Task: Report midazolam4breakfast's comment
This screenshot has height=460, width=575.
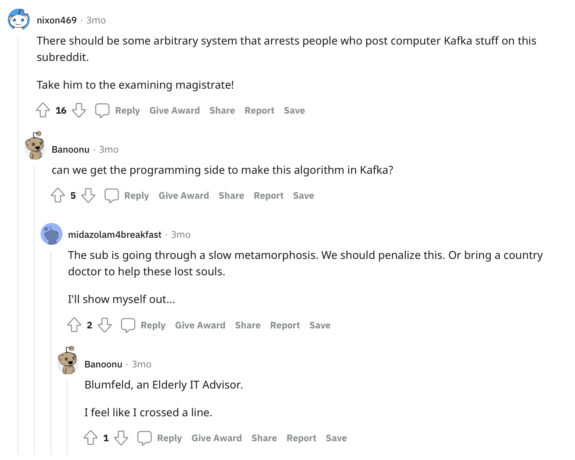Action: tap(285, 325)
